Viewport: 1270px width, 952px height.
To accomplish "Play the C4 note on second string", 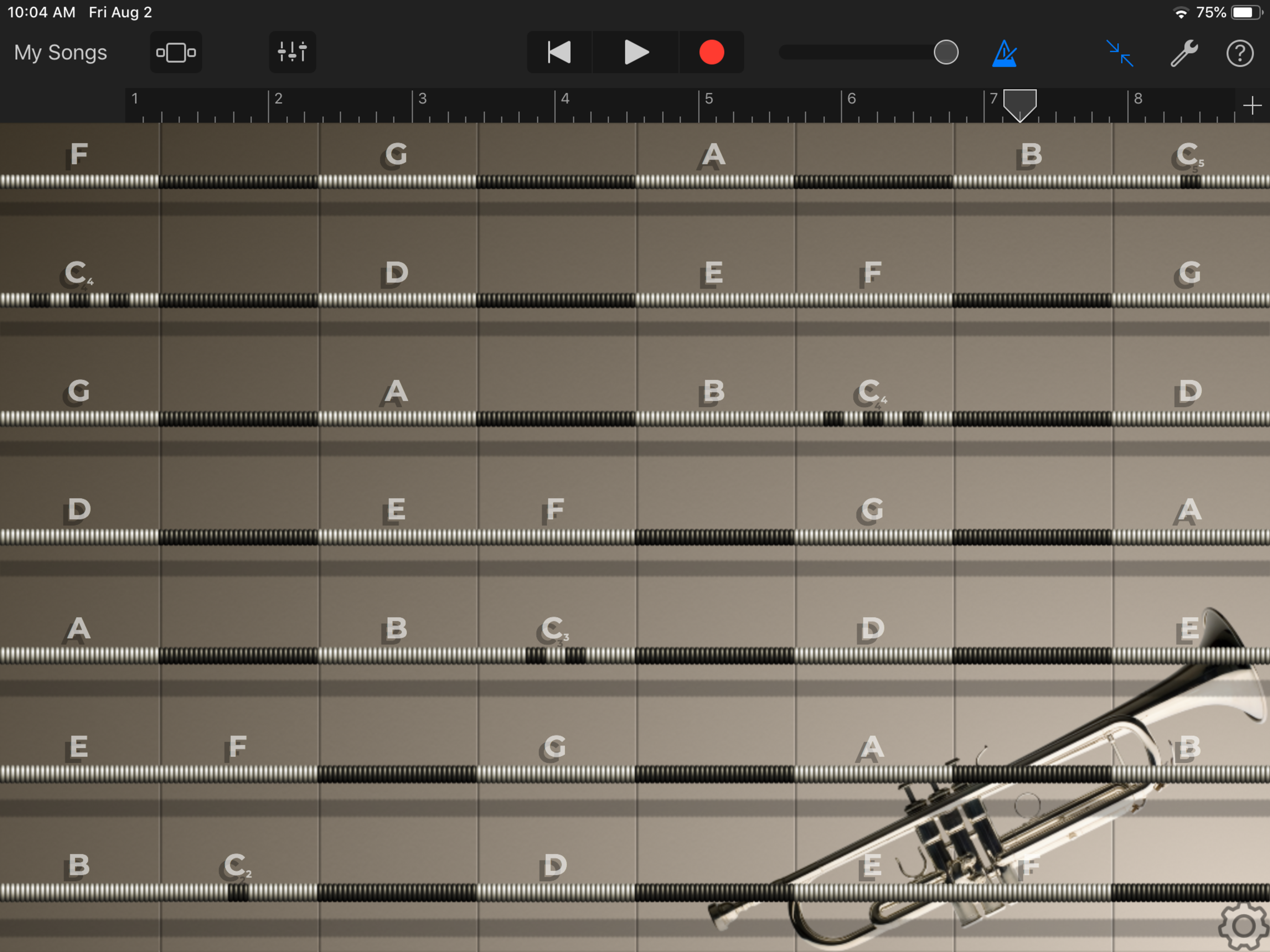I will coord(78,274).
